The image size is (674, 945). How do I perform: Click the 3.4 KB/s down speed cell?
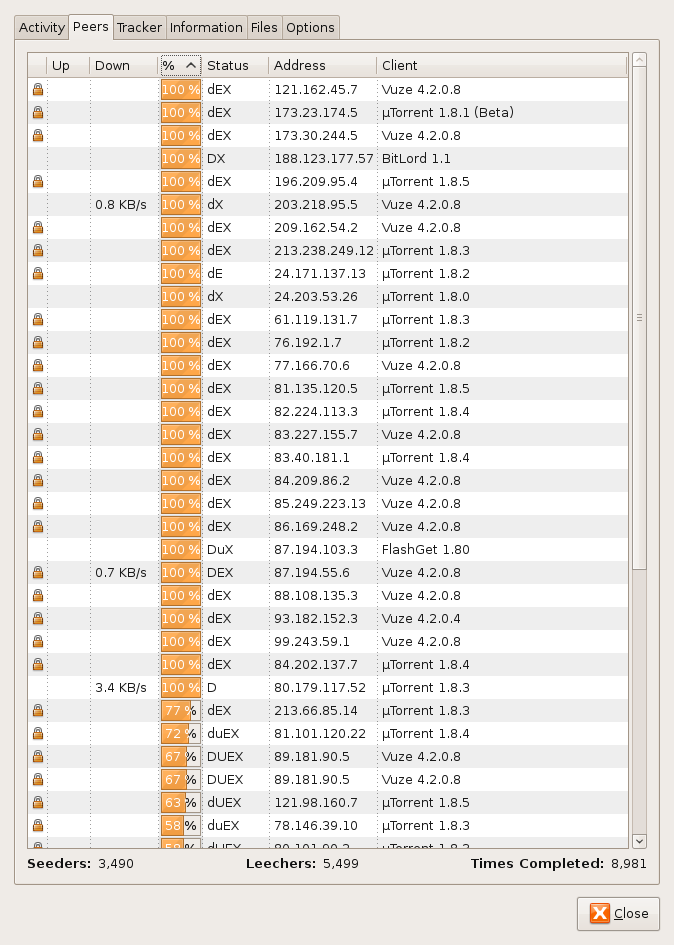coord(121,688)
